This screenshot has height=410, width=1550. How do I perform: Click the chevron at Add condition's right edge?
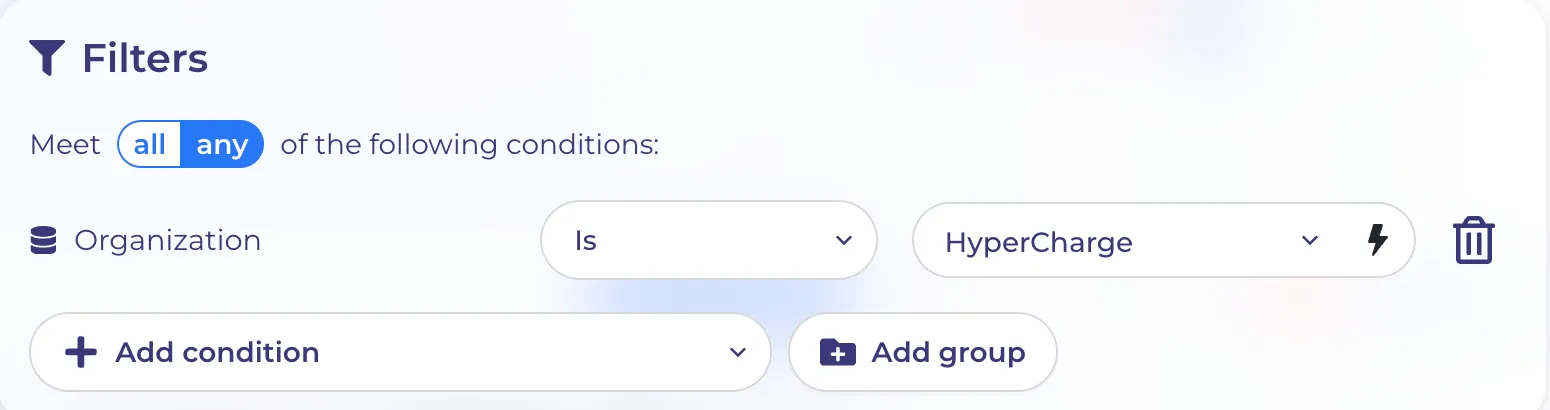point(738,352)
